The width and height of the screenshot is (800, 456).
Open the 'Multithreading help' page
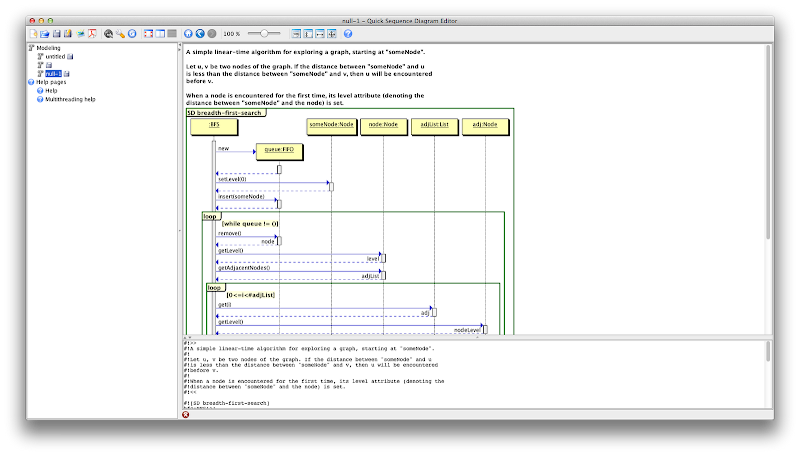tap(70, 99)
